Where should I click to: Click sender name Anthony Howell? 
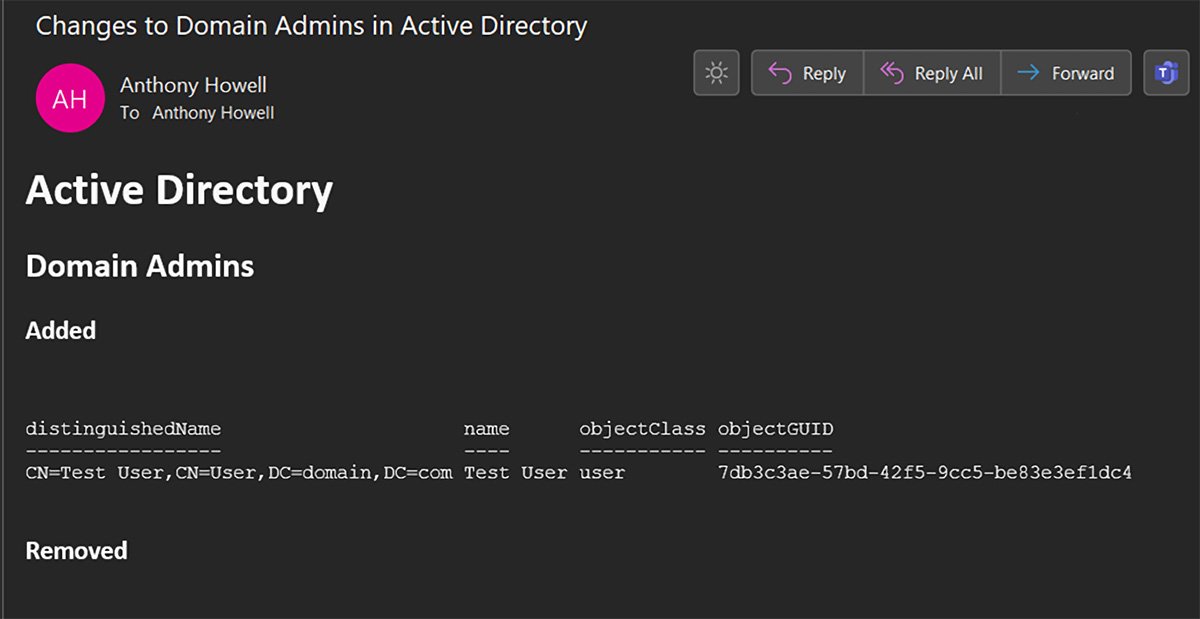coord(192,86)
